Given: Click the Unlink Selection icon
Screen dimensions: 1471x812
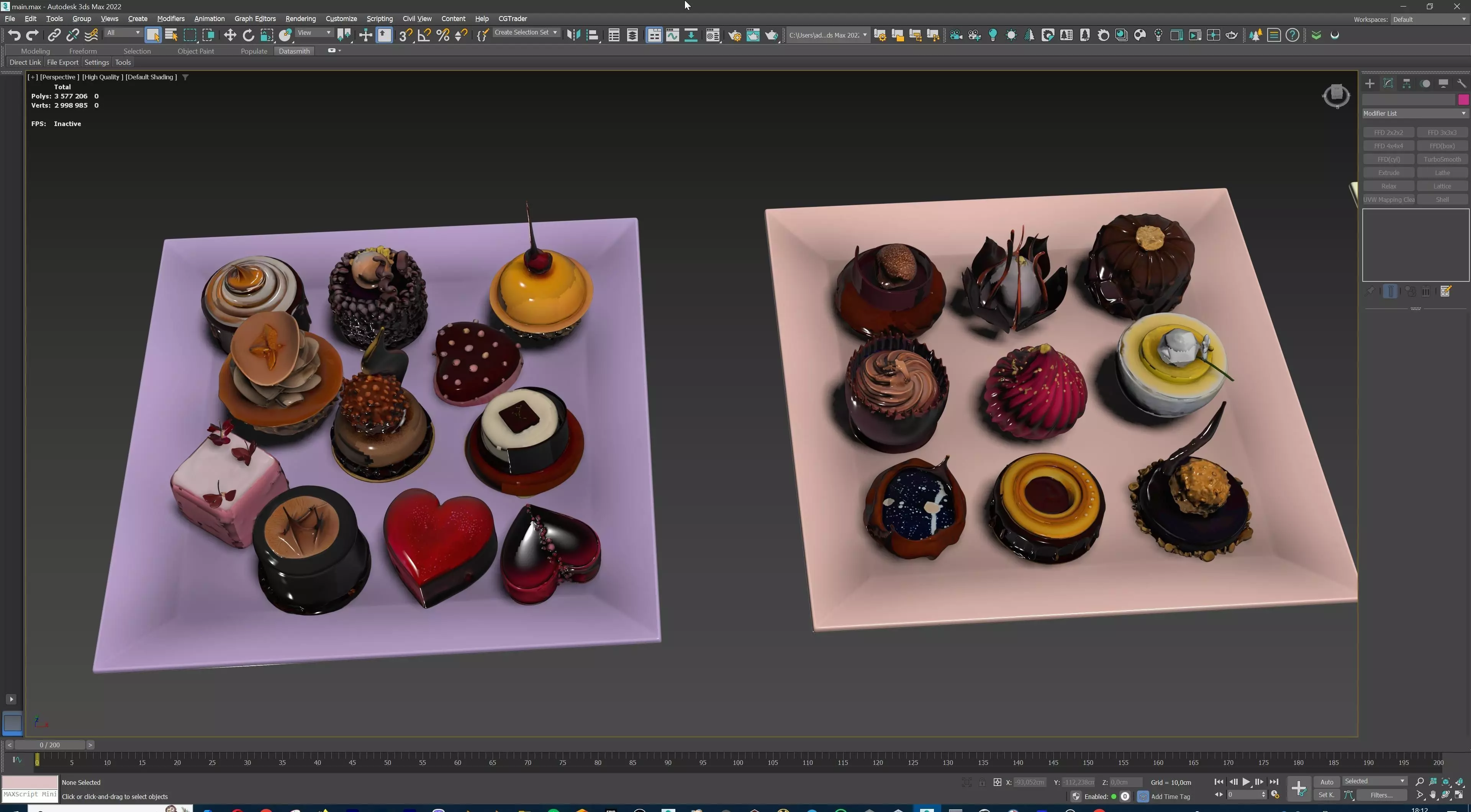Looking at the screenshot, I should click(72, 35).
